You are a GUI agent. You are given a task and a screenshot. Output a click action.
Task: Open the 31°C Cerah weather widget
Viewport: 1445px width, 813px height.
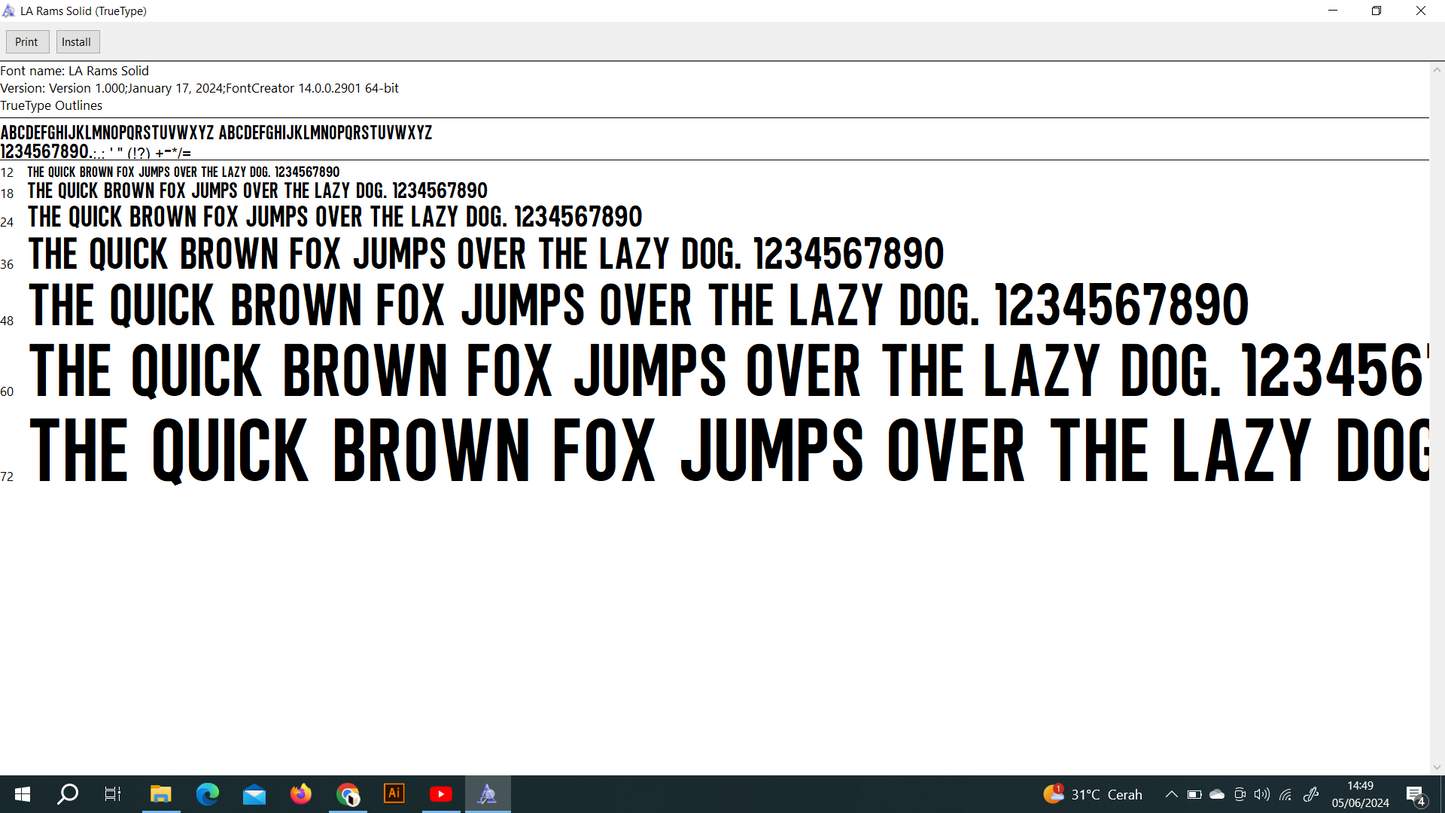[x=1093, y=794]
